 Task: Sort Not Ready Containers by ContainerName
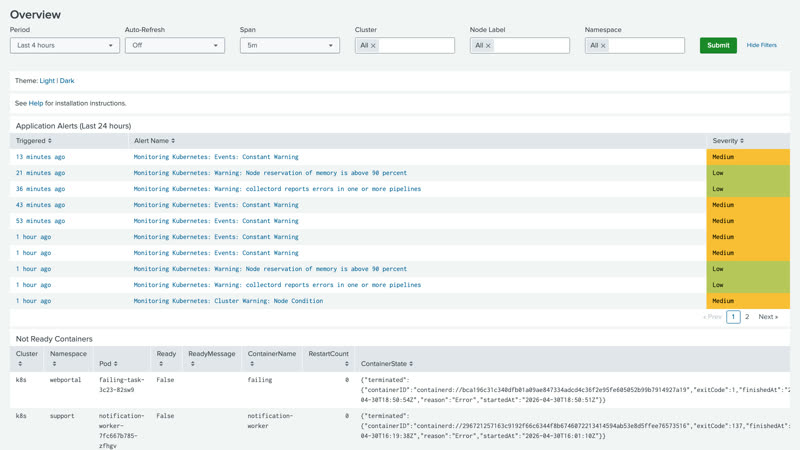(271, 359)
